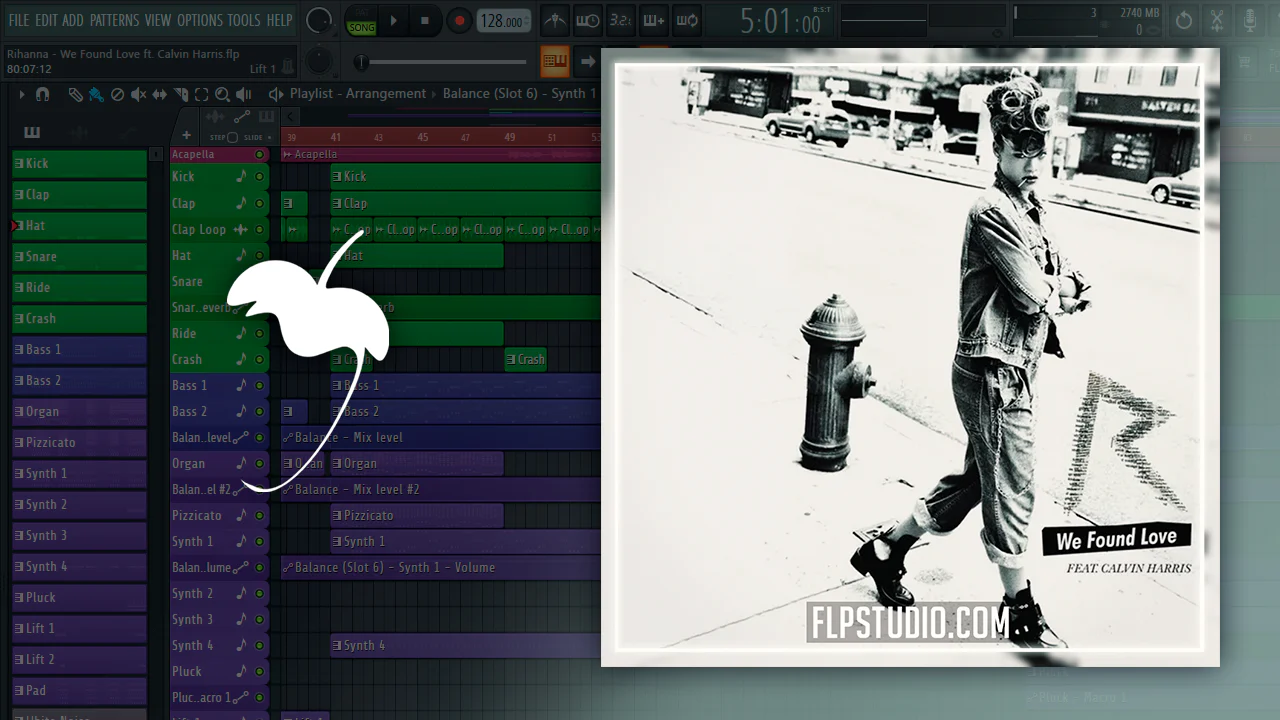This screenshot has height=720, width=1280.
Task: Open the playlist options arrow menu
Action: click(21, 94)
